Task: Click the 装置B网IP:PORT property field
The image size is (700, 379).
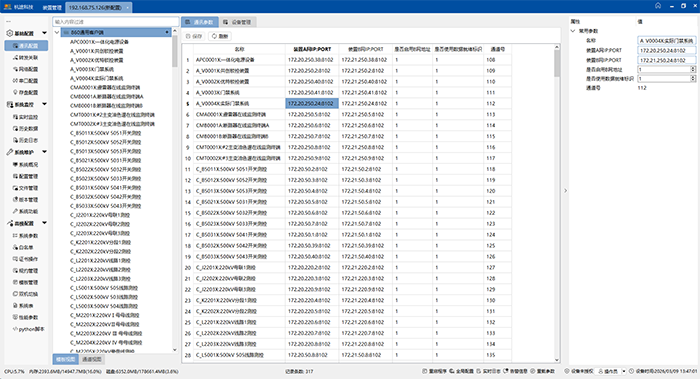Action: click(x=666, y=60)
